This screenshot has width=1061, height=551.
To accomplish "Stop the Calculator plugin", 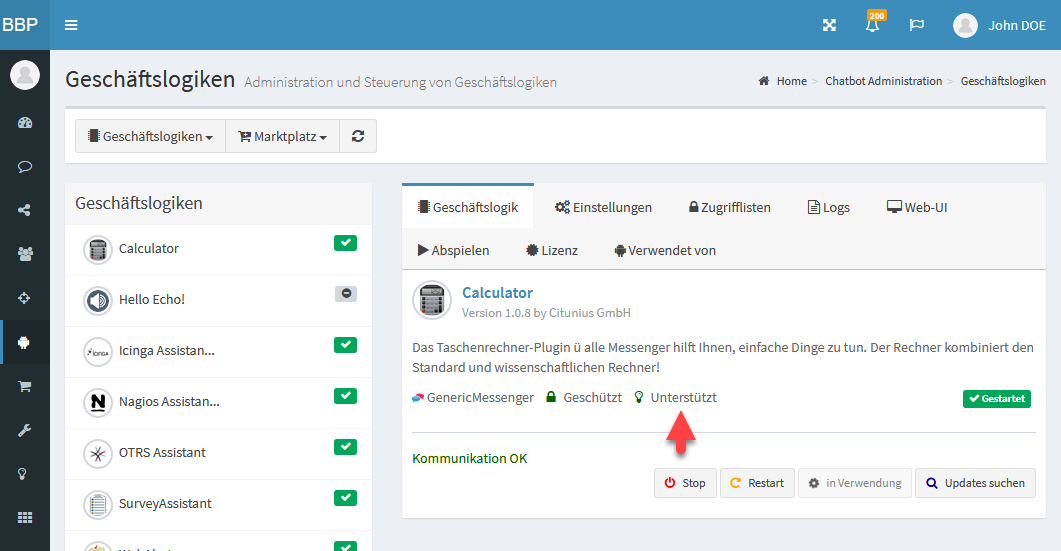I will point(685,483).
